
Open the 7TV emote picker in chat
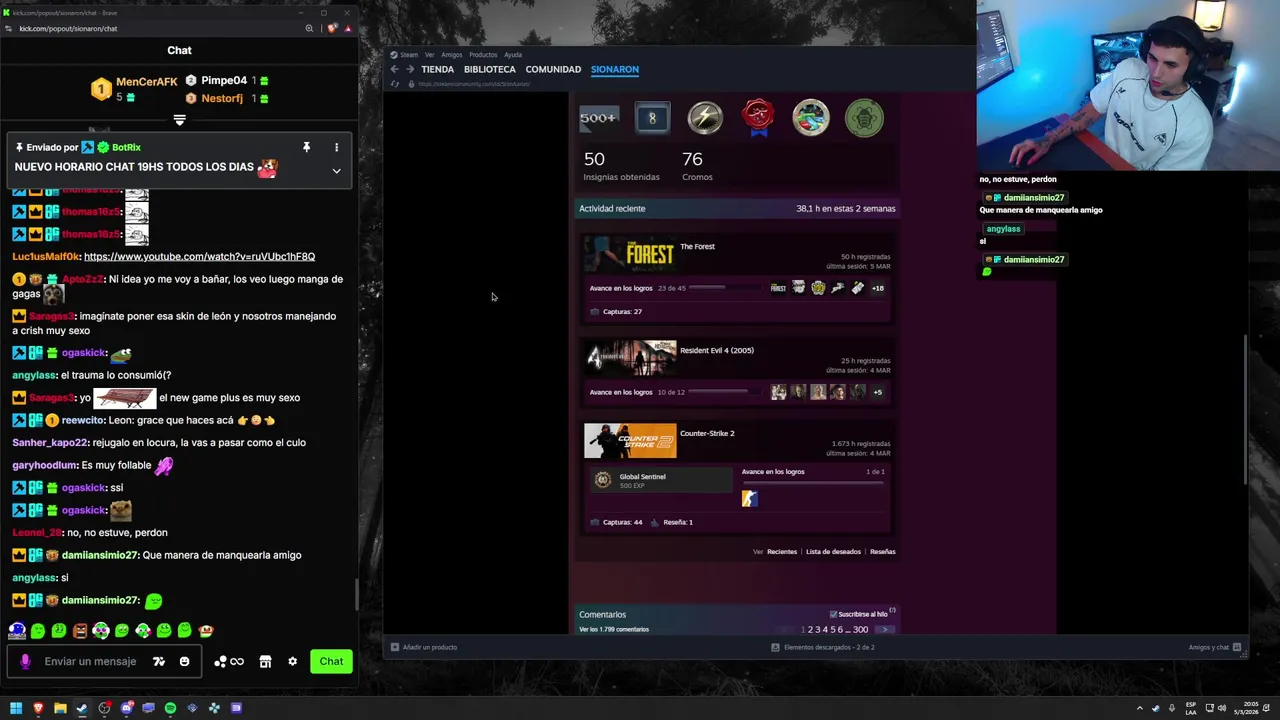click(x=158, y=661)
